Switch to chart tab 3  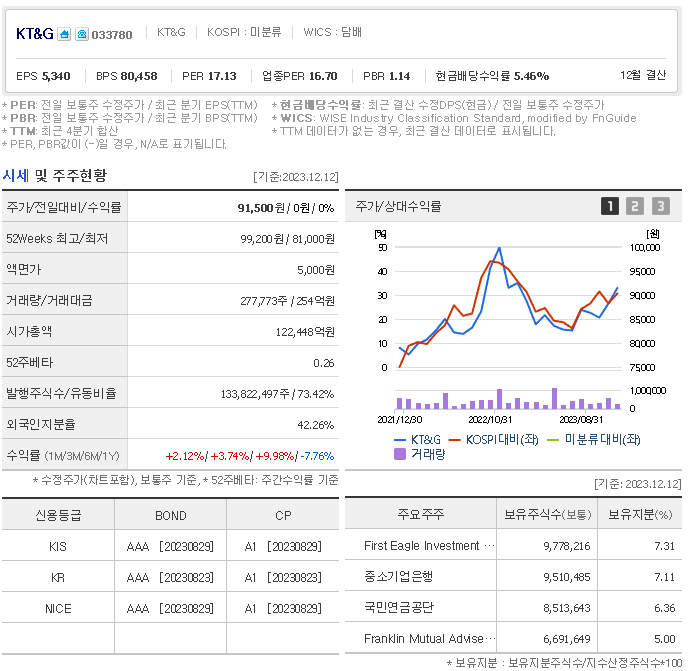coord(661,206)
